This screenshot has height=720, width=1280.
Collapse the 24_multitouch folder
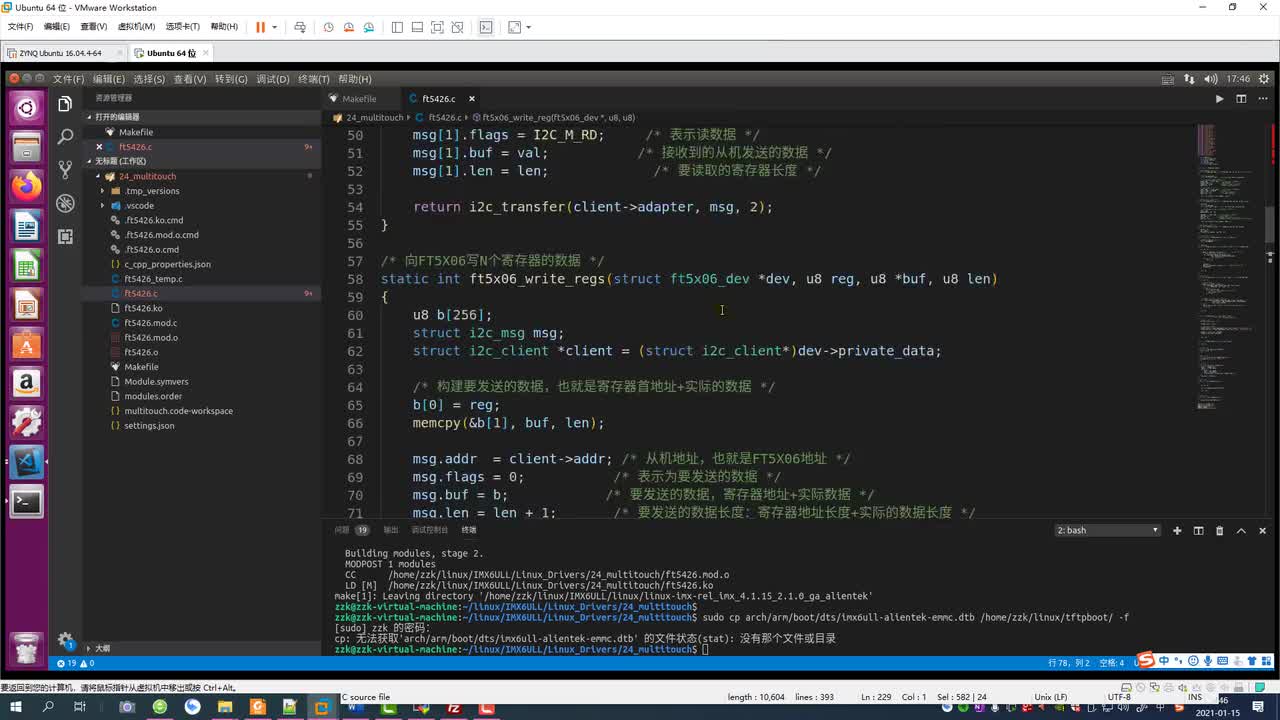tap(147, 176)
